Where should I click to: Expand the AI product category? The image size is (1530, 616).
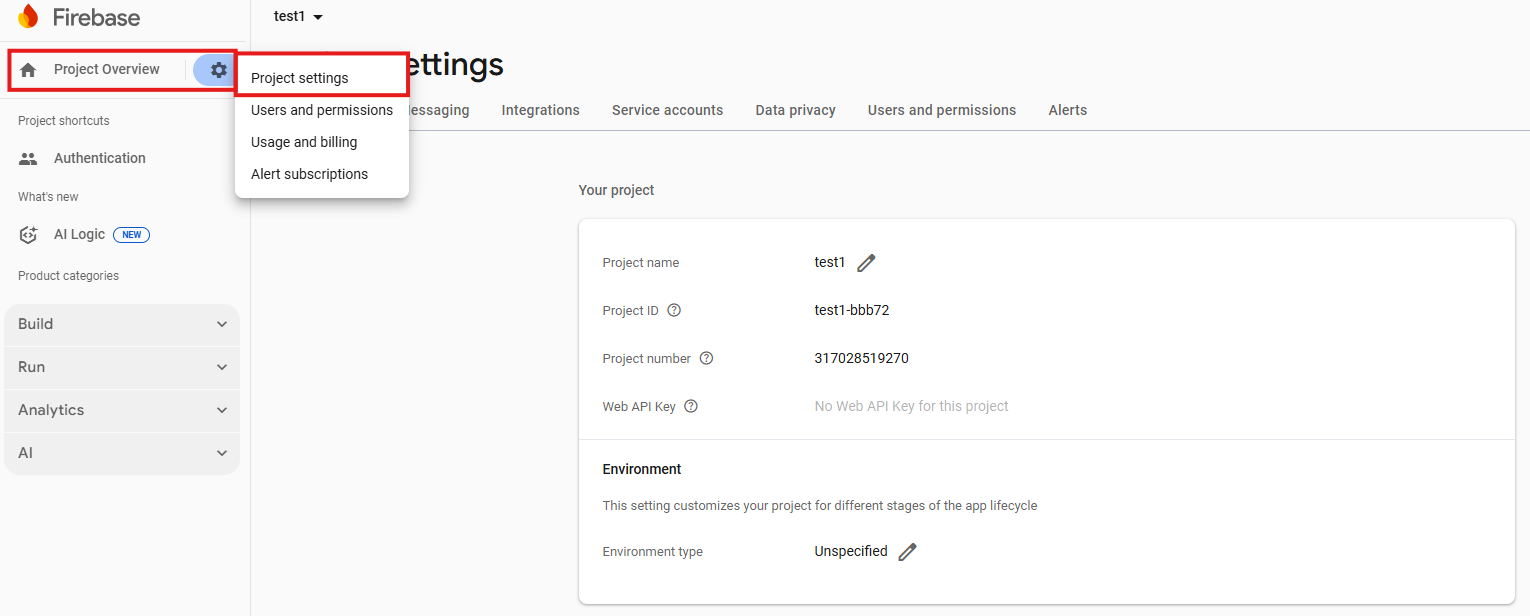pyautogui.click(x=122, y=453)
